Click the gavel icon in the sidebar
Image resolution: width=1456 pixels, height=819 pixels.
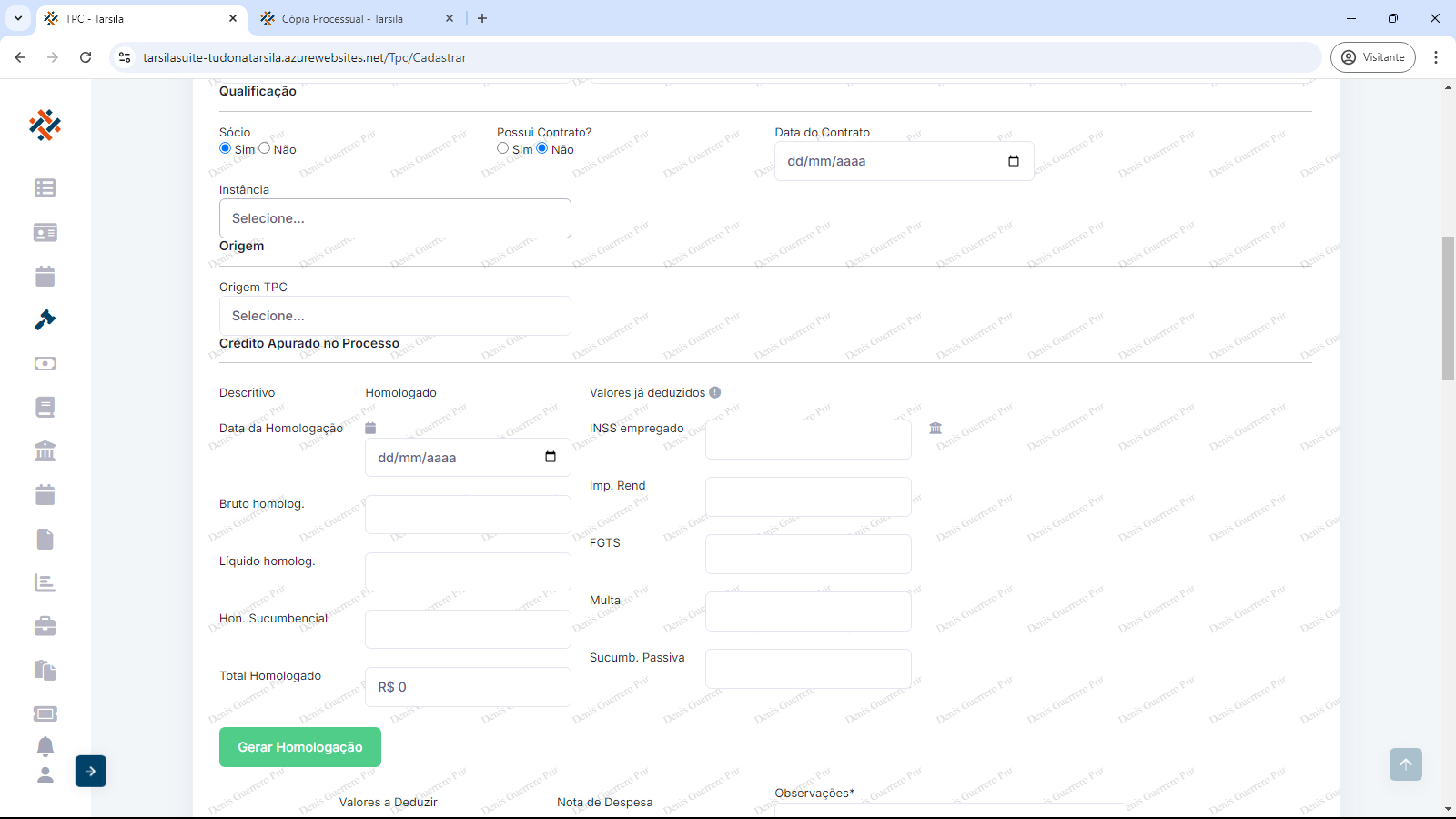[45, 319]
